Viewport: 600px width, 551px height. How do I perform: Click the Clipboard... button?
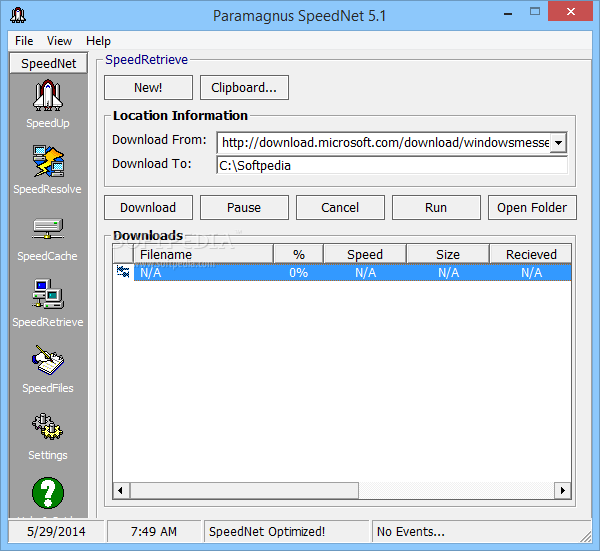point(244,87)
